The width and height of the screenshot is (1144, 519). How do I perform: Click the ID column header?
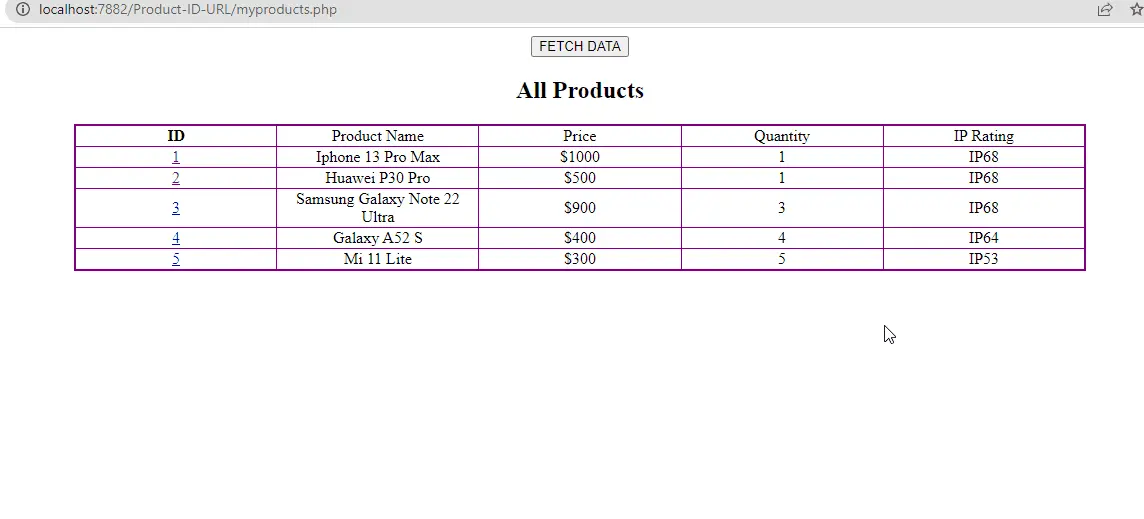click(x=176, y=136)
